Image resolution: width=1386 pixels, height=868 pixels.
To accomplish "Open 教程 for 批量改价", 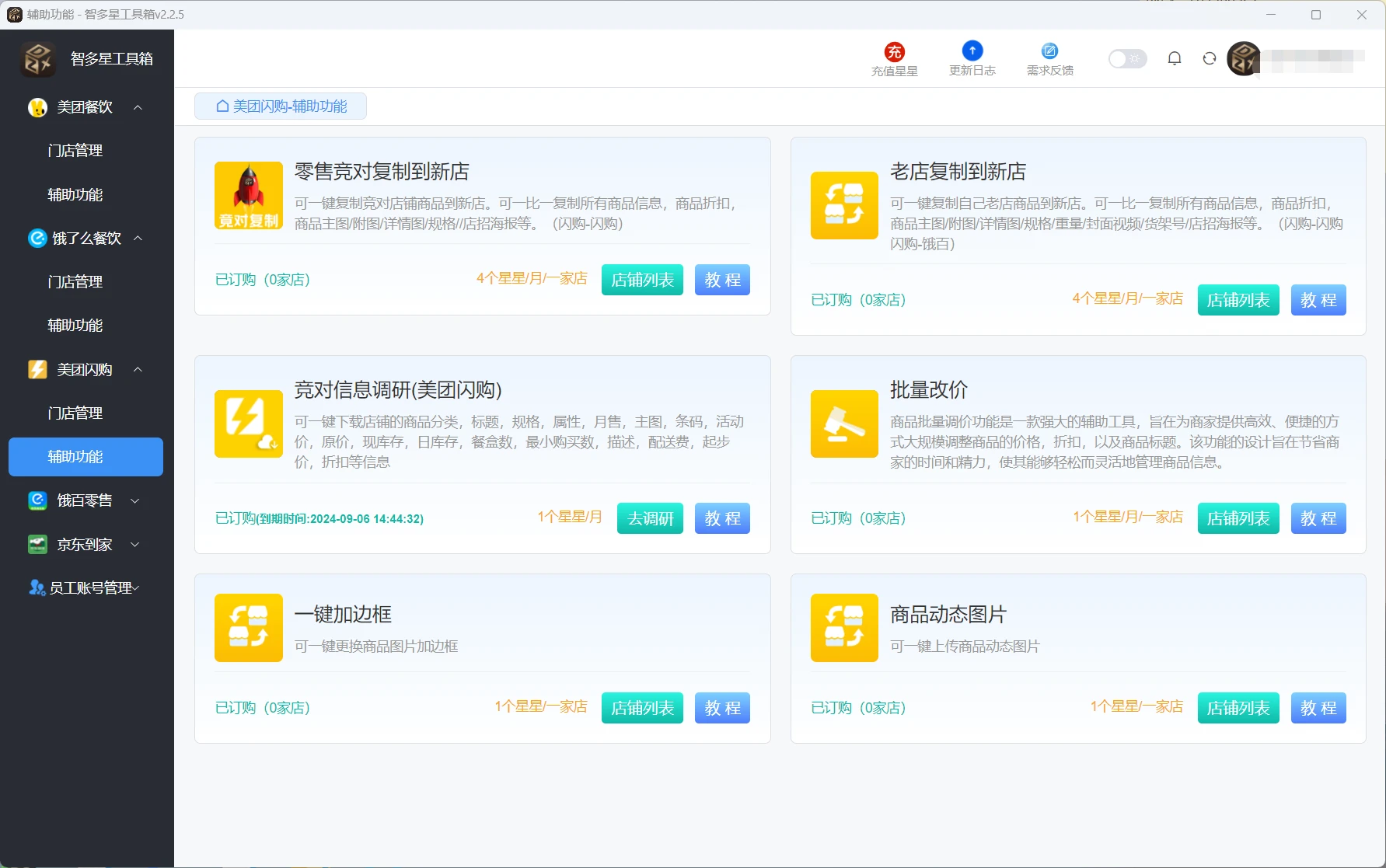I will click(1318, 518).
